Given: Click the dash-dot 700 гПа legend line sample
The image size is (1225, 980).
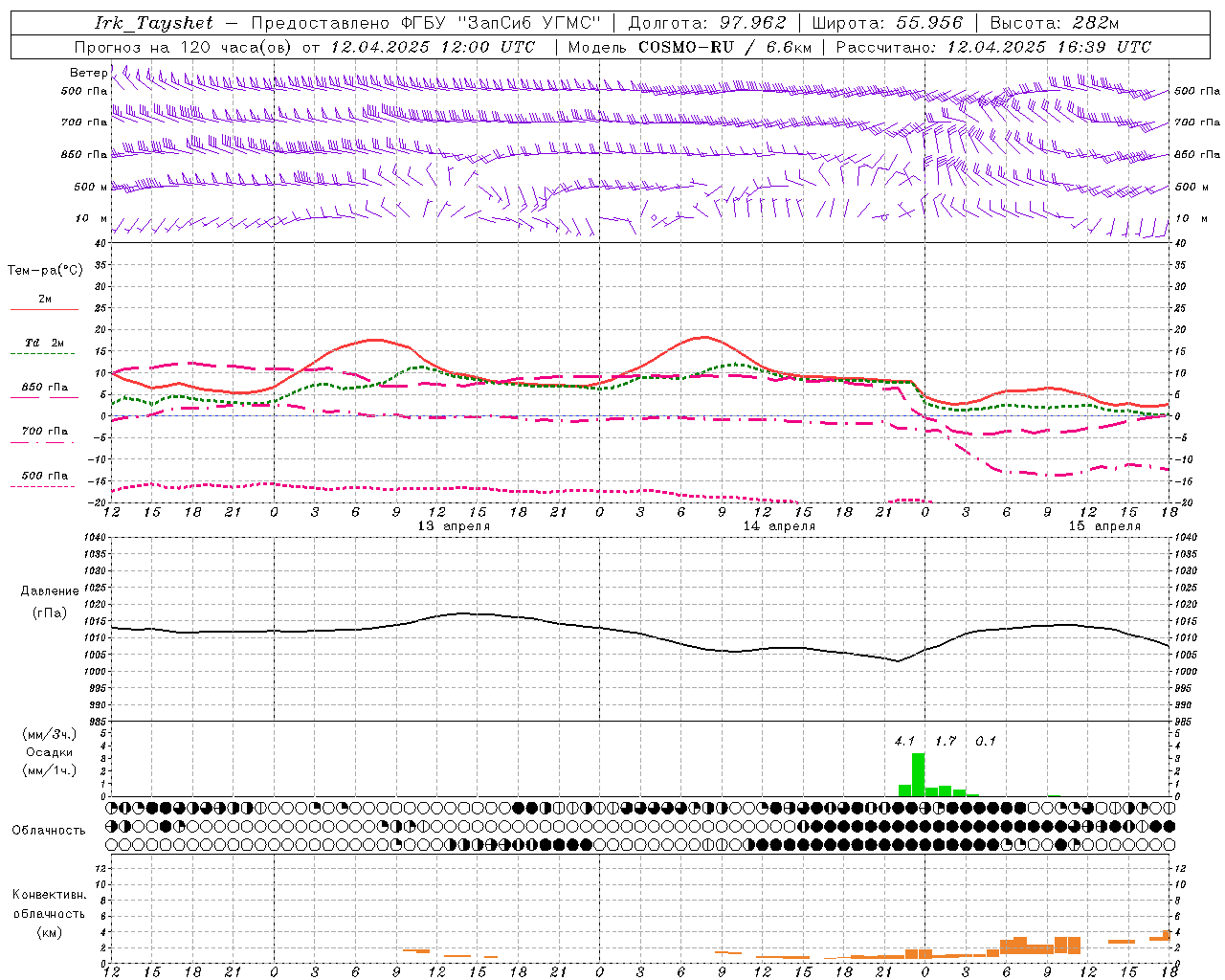Looking at the screenshot, I should (x=42, y=442).
